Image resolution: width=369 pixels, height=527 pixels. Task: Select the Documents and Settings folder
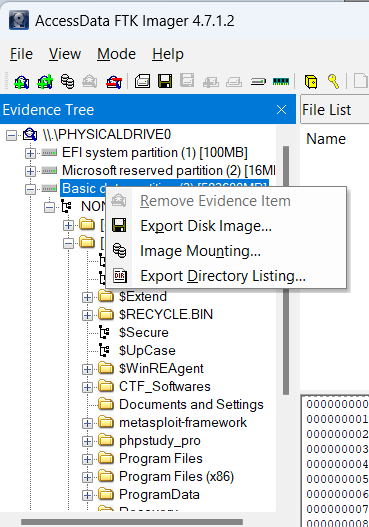coord(191,404)
